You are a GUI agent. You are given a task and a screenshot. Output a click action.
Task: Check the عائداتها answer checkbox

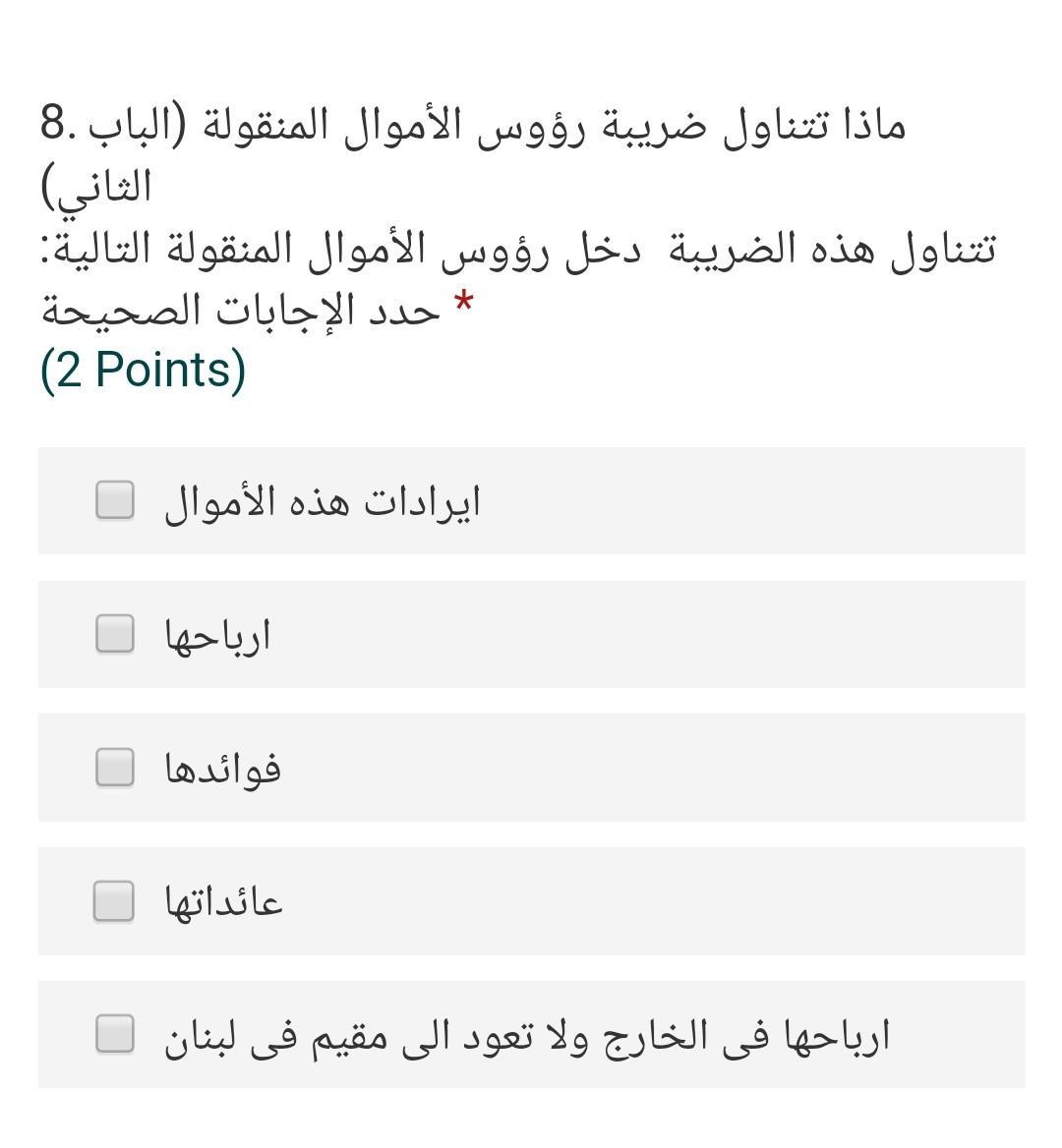[113, 901]
